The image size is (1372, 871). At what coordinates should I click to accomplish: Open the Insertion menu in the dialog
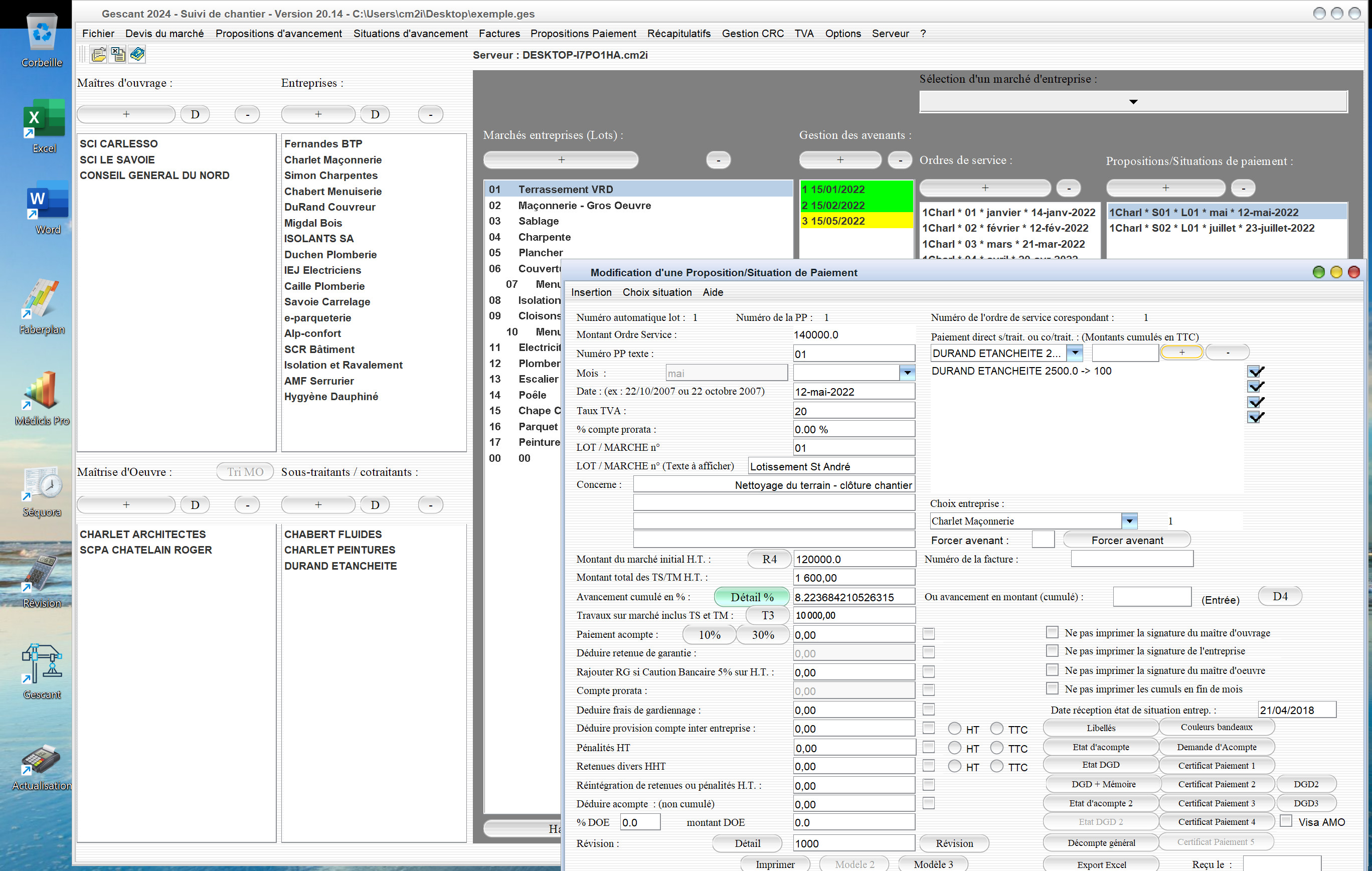591,292
